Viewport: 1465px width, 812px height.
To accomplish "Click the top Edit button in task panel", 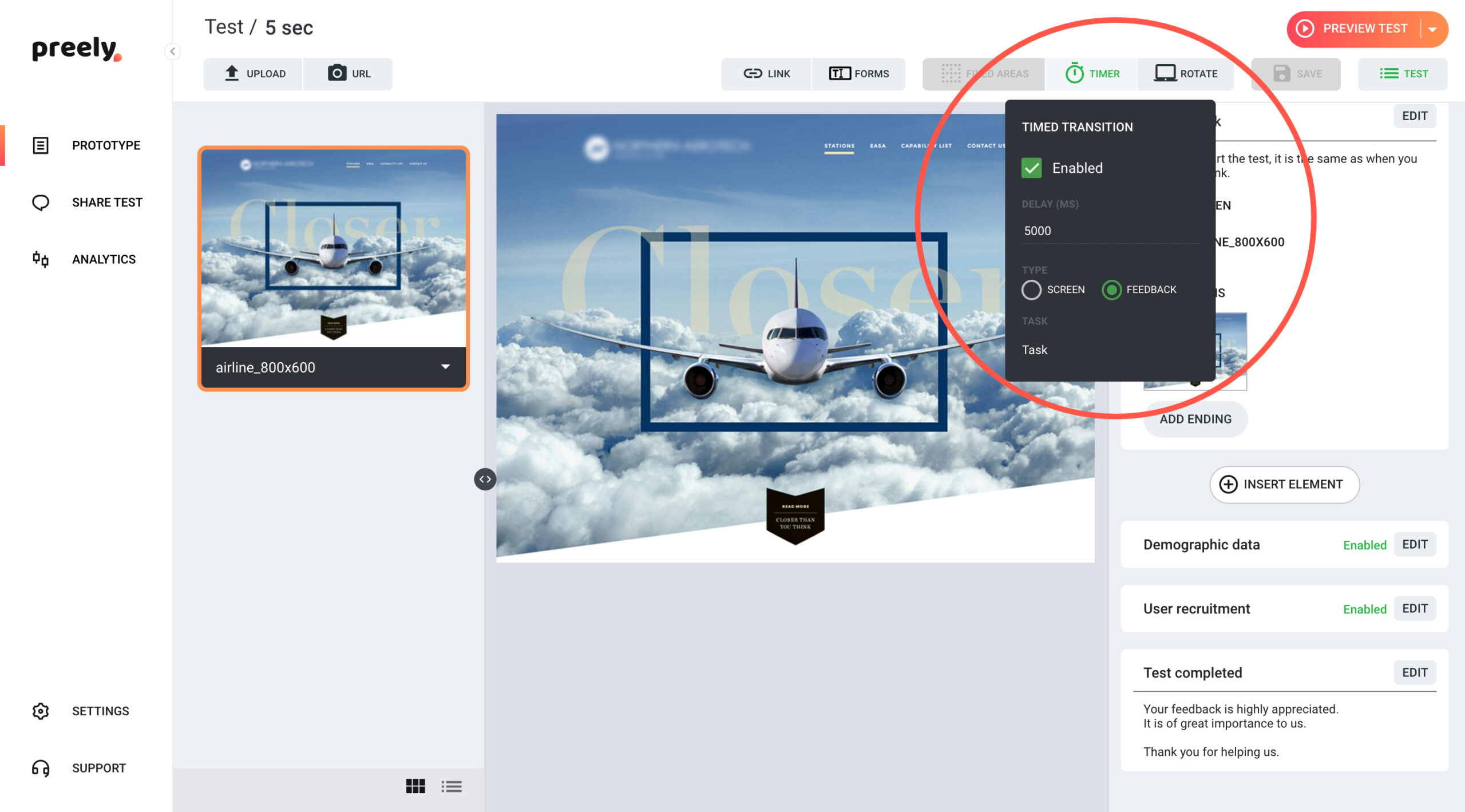I will tap(1415, 116).
